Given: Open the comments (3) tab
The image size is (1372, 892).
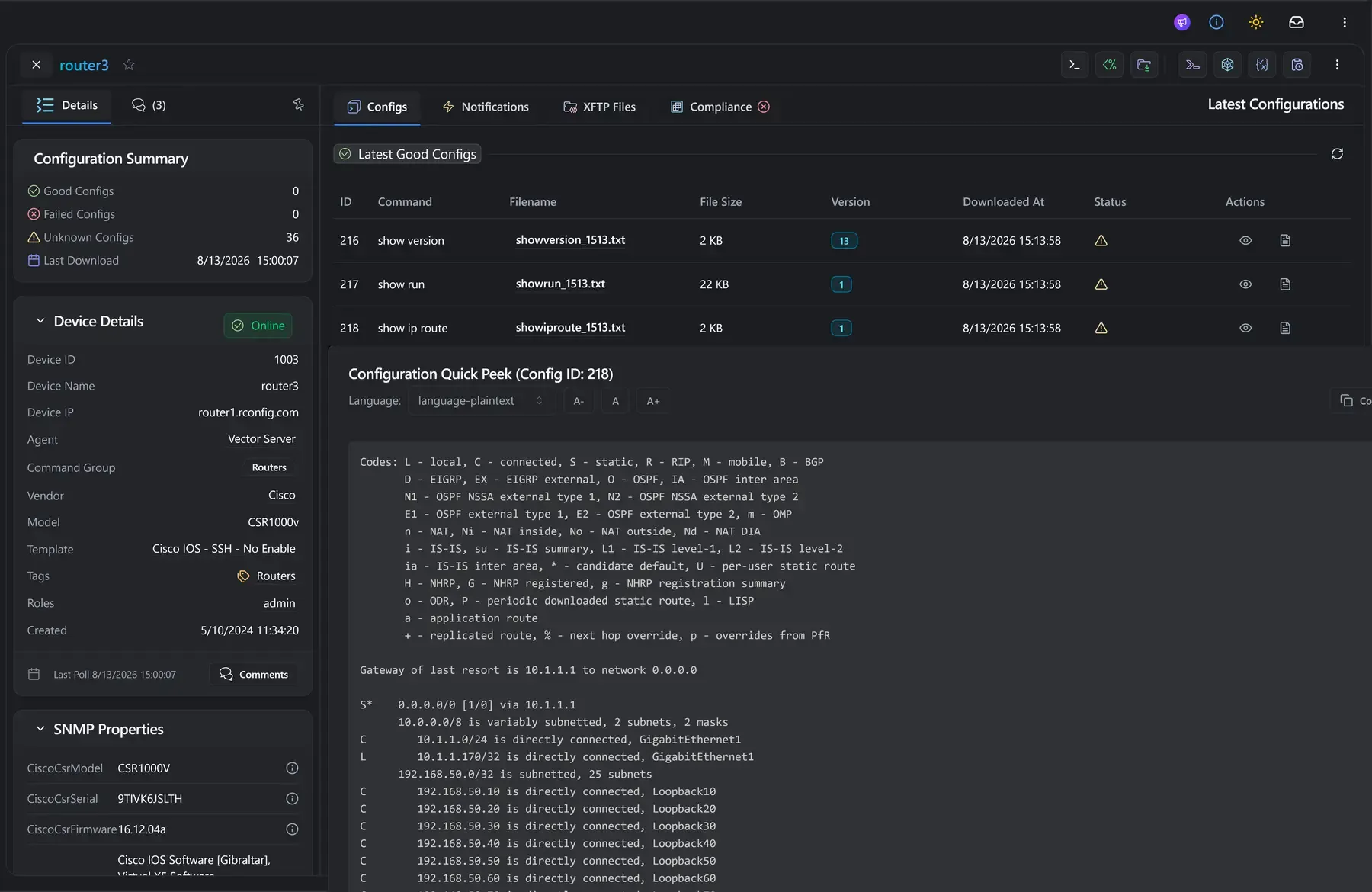Looking at the screenshot, I should point(149,105).
